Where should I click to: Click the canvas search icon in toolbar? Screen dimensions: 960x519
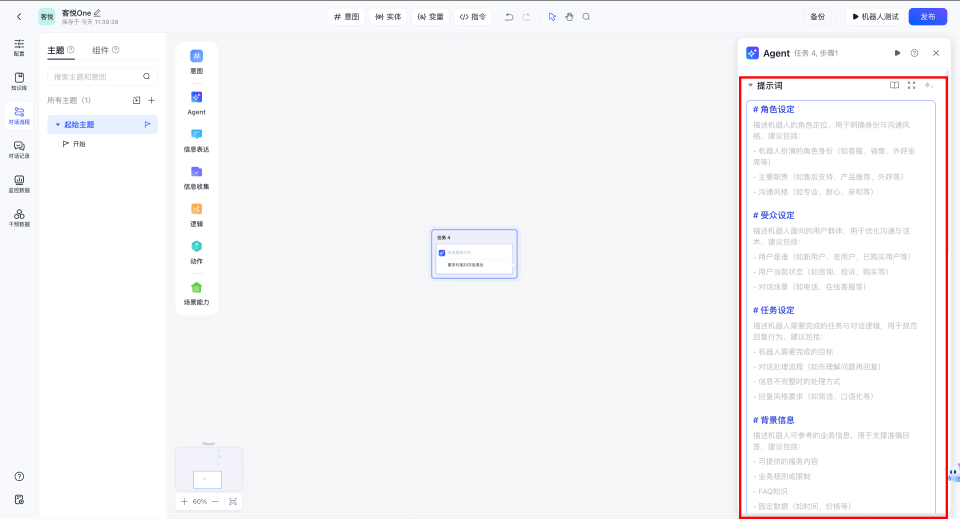pos(586,17)
